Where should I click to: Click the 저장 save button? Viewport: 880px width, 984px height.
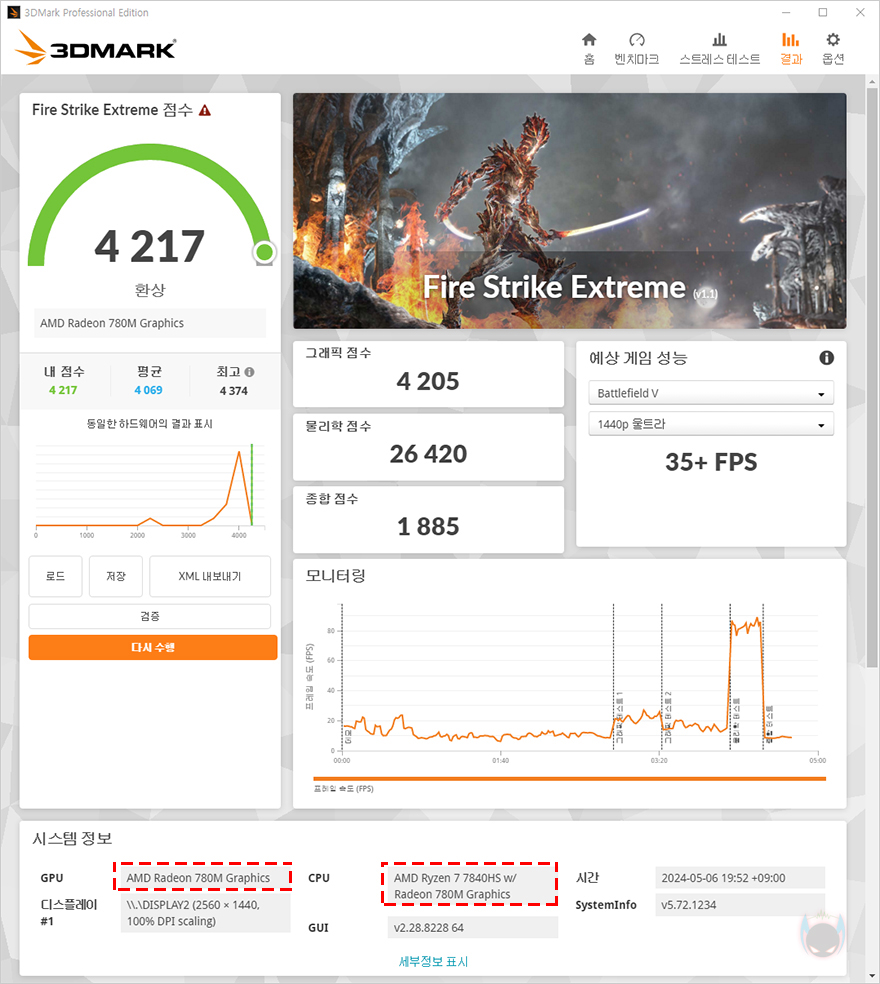[115, 576]
